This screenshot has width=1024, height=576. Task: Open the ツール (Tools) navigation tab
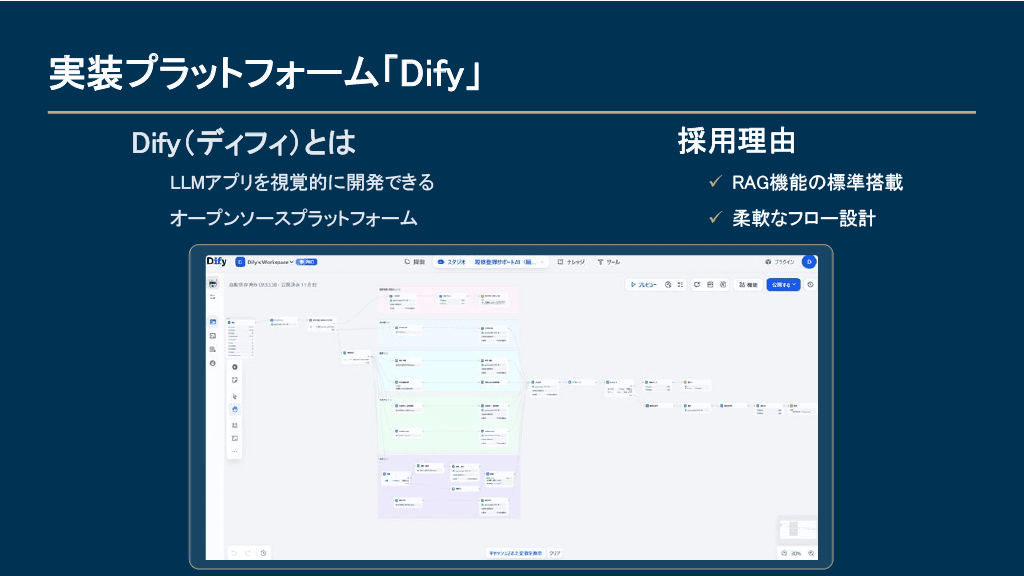click(609, 262)
